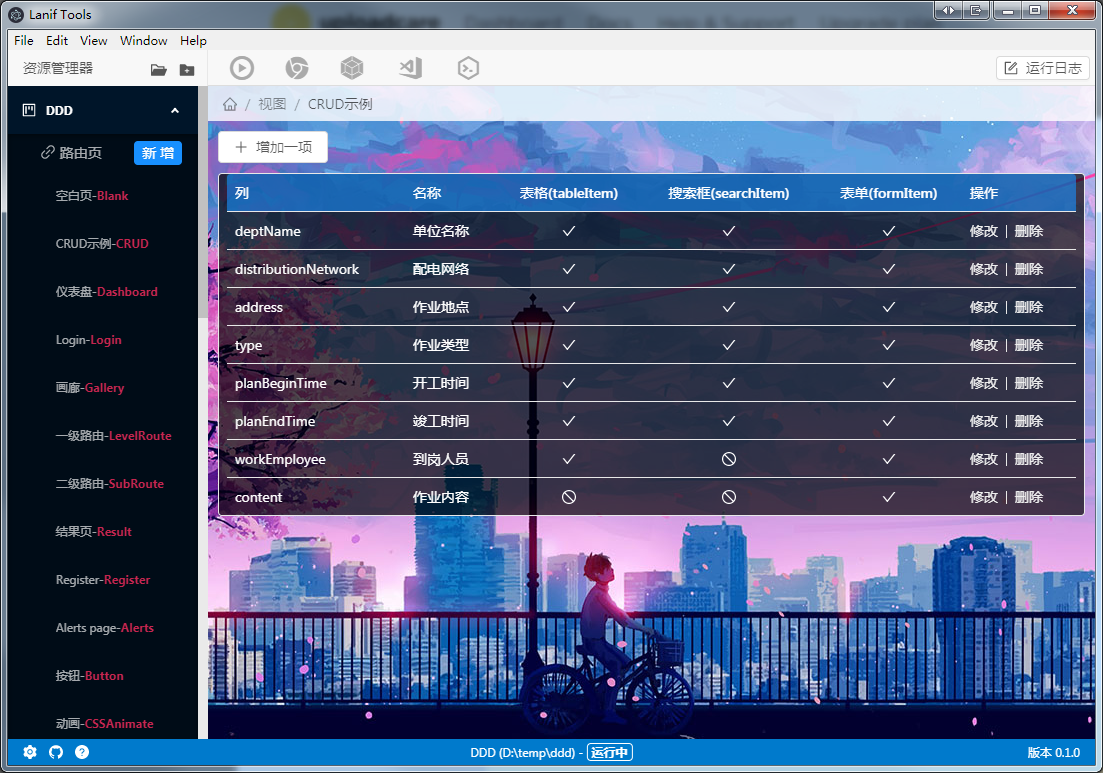Open the project in Chrome browser

click(x=296, y=68)
